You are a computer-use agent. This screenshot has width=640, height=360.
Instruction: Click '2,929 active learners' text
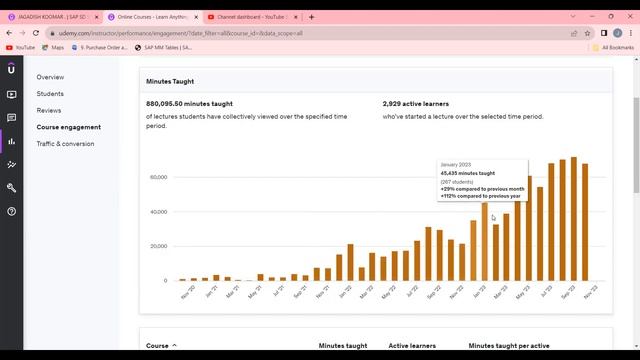(x=416, y=104)
